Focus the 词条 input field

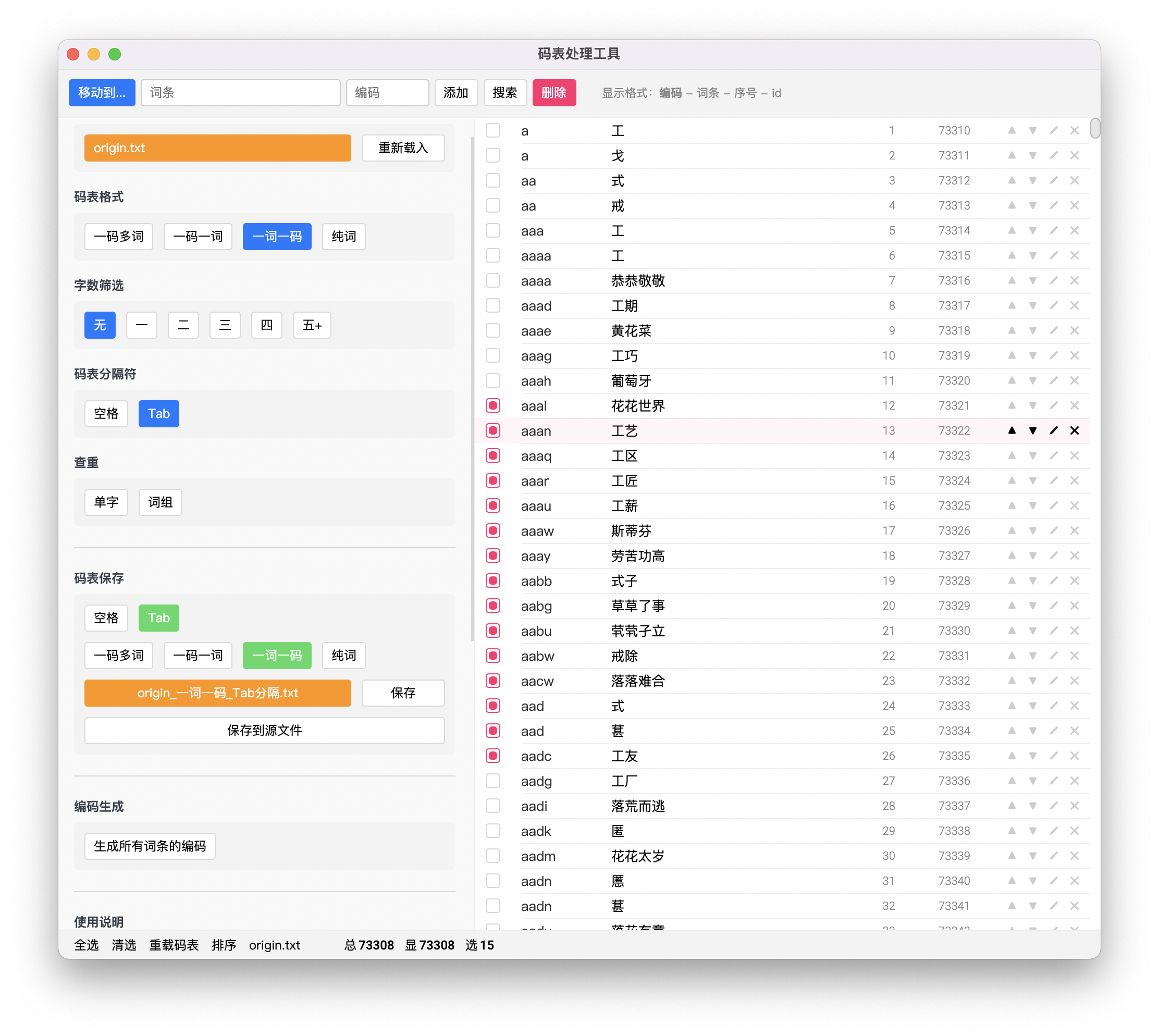(x=241, y=93)
